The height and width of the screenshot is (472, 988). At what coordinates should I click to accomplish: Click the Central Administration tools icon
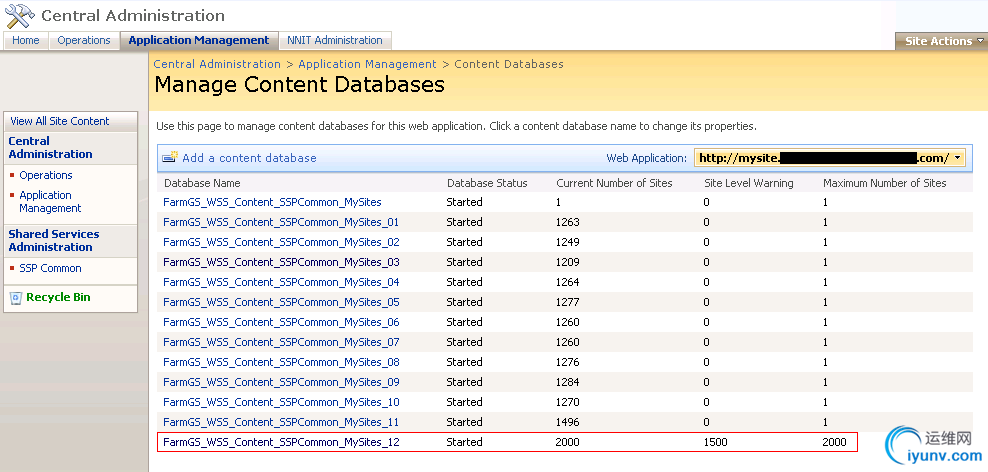tap(20, 16)
